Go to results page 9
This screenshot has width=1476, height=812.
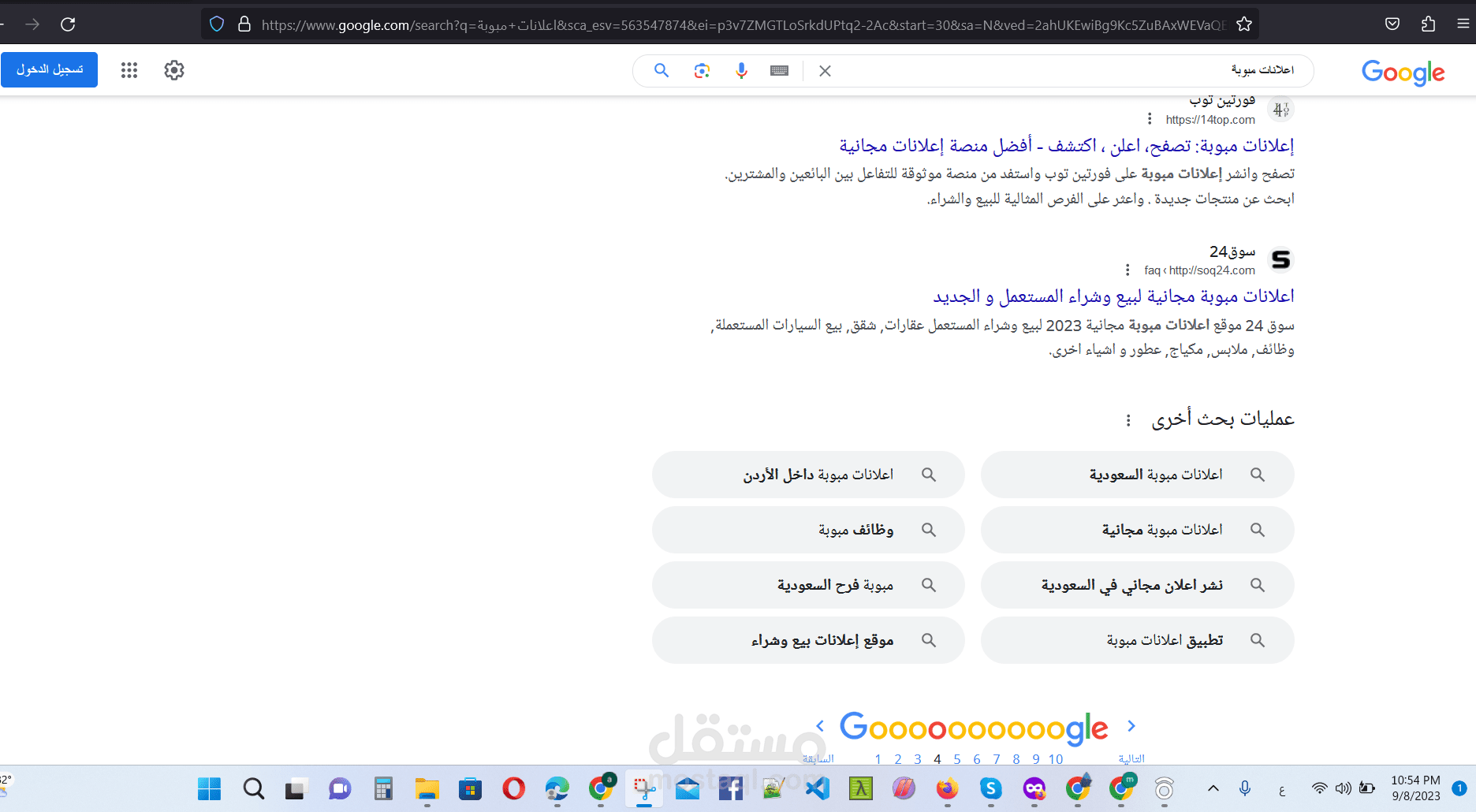click(x=1035, y=759)
